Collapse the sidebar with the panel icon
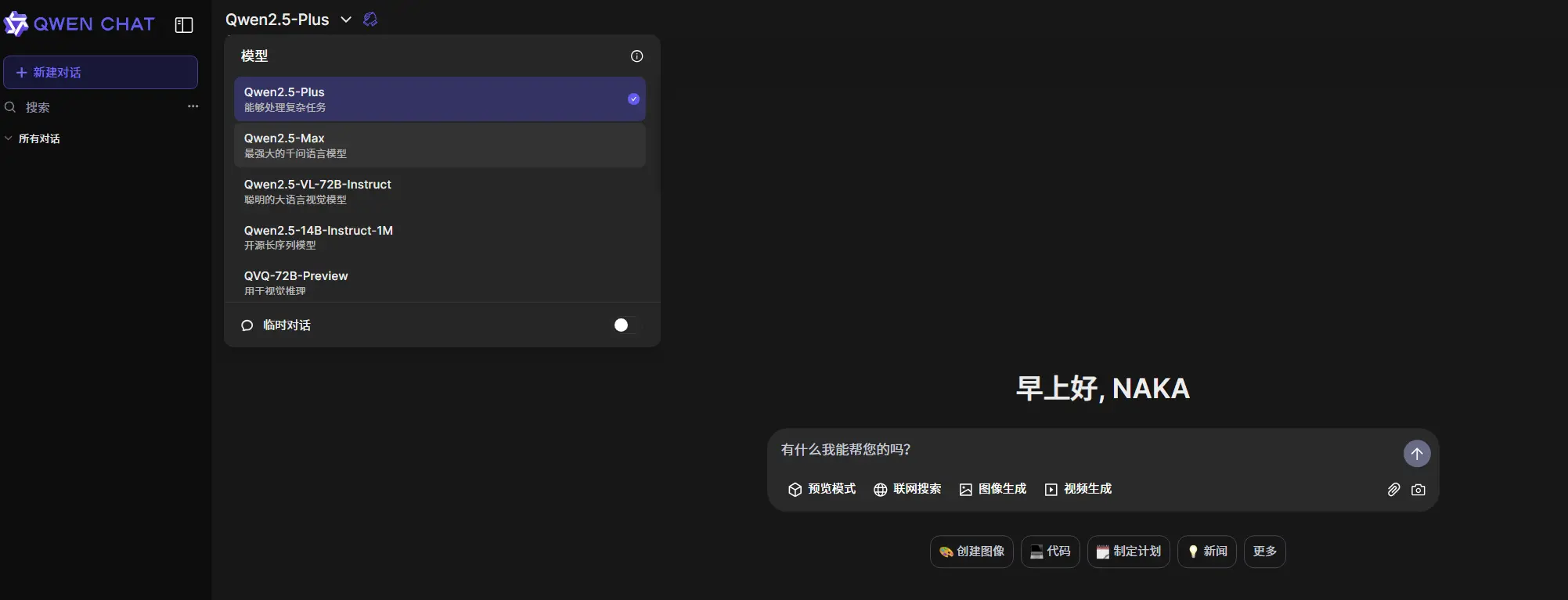The width and height of the screenshot is (1568, 600). pos(184,25)
